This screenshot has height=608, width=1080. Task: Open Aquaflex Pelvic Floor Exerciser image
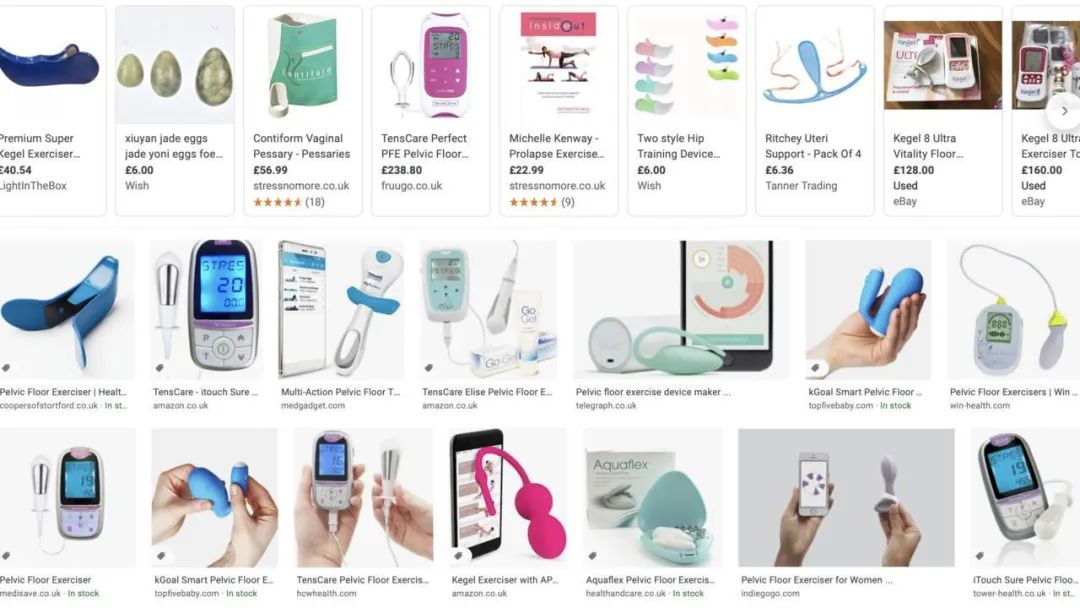pos(653,498)
